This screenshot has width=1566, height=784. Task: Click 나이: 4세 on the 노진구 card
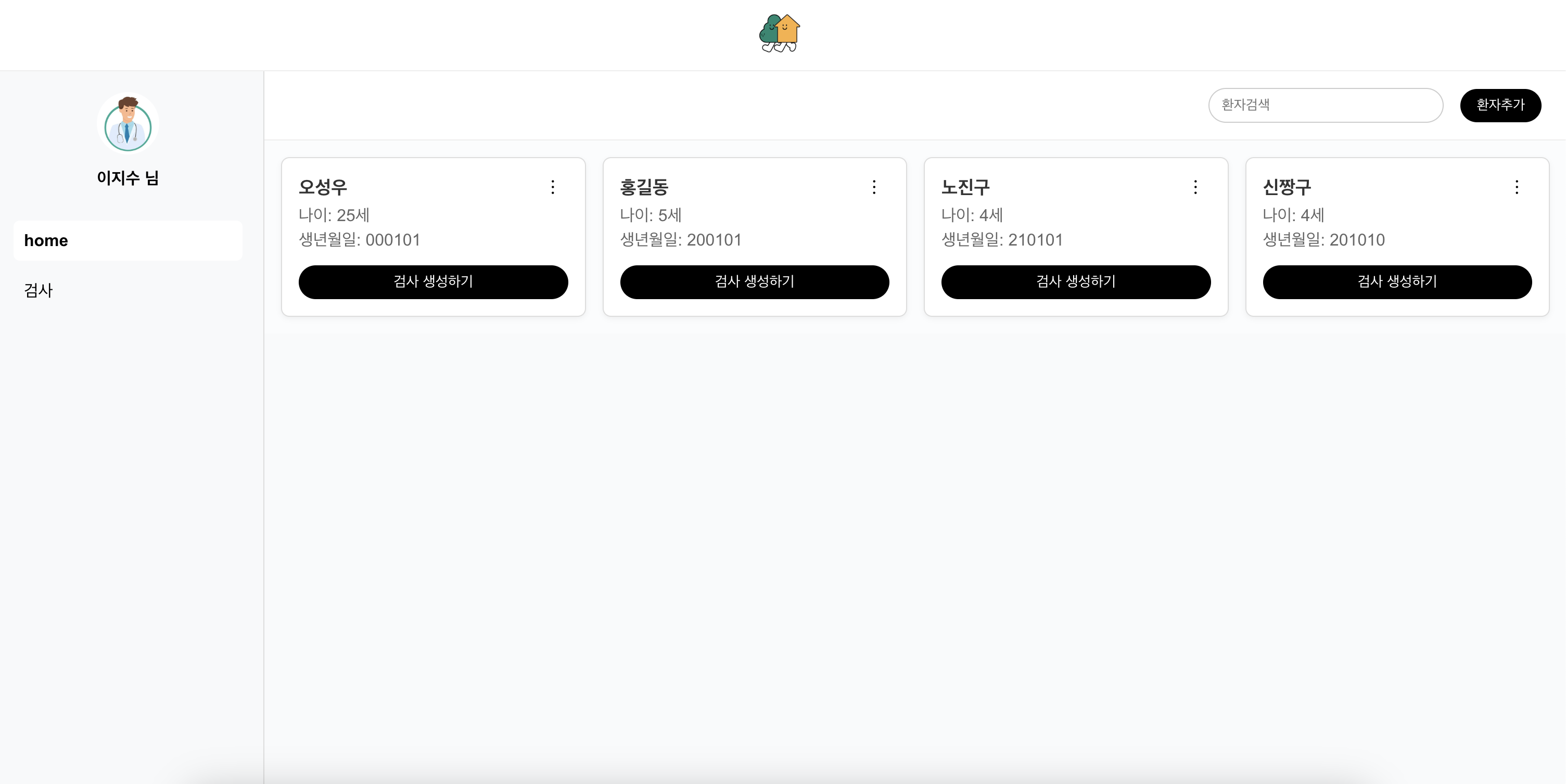click(972, 215)
